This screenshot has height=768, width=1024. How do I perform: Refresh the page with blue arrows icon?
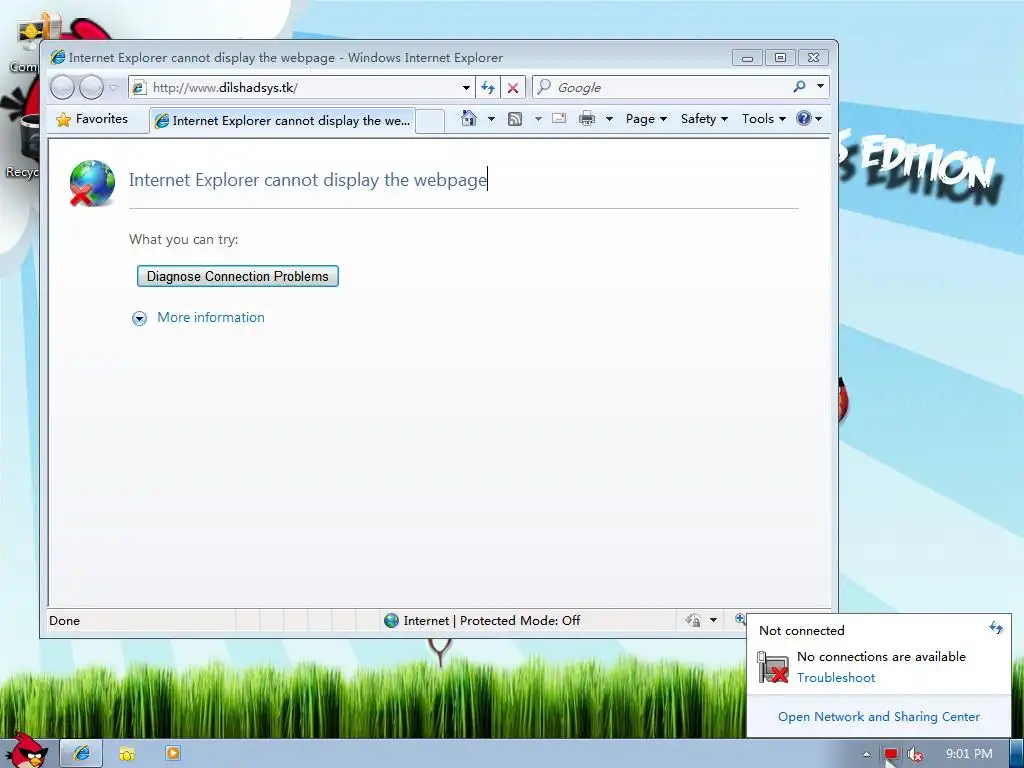click(488, 88)
